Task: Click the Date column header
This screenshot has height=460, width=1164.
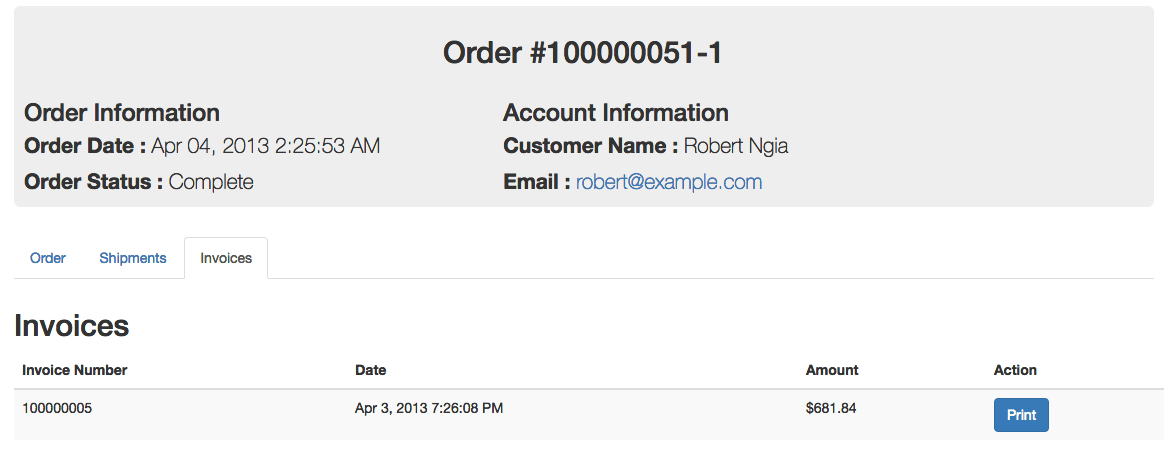Action: pos(371,370)
